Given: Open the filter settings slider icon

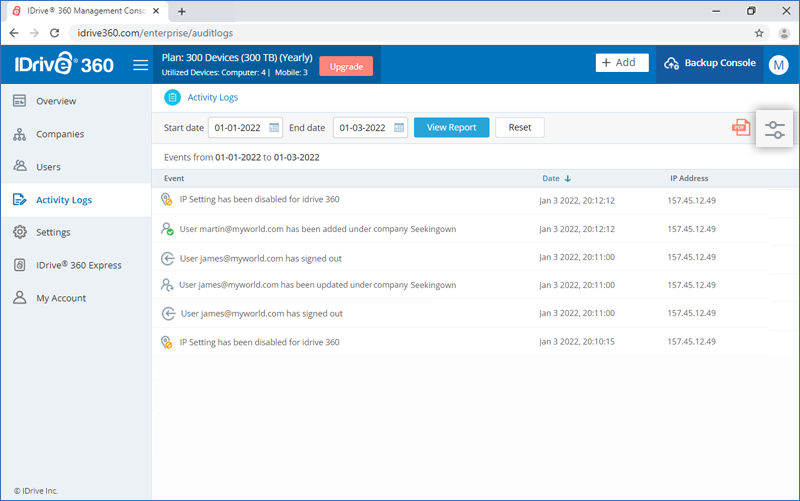Looking at the screenshot, I should pyautogui.click(x=774, y=130).
